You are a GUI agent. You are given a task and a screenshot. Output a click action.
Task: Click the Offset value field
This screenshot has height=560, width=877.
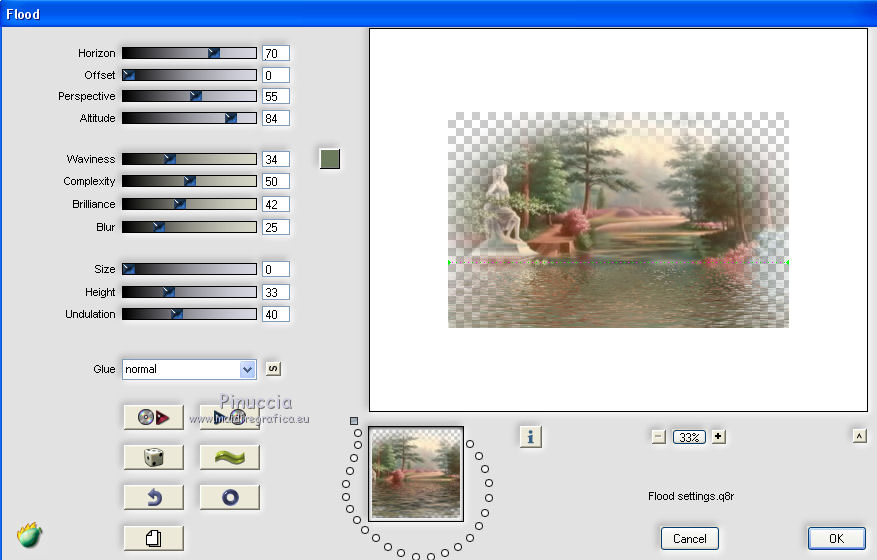276,75
